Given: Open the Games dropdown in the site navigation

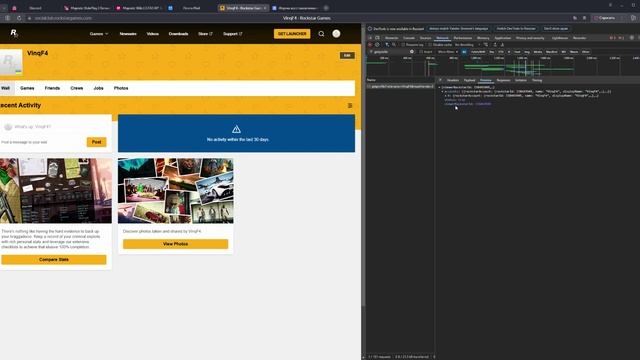Looking at the screenshot, I should coord(99,34).
